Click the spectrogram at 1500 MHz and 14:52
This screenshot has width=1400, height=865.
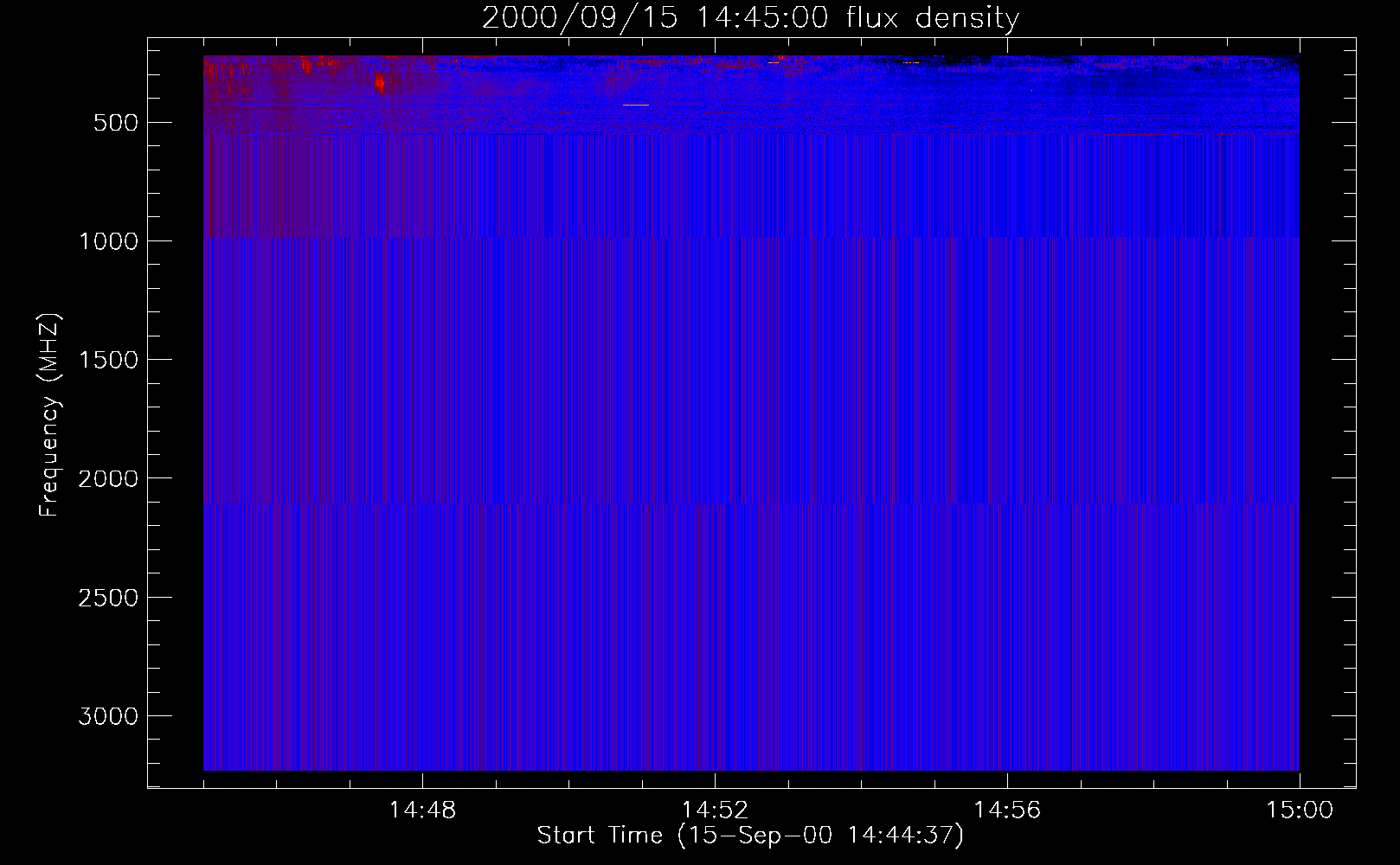(715, 359)
